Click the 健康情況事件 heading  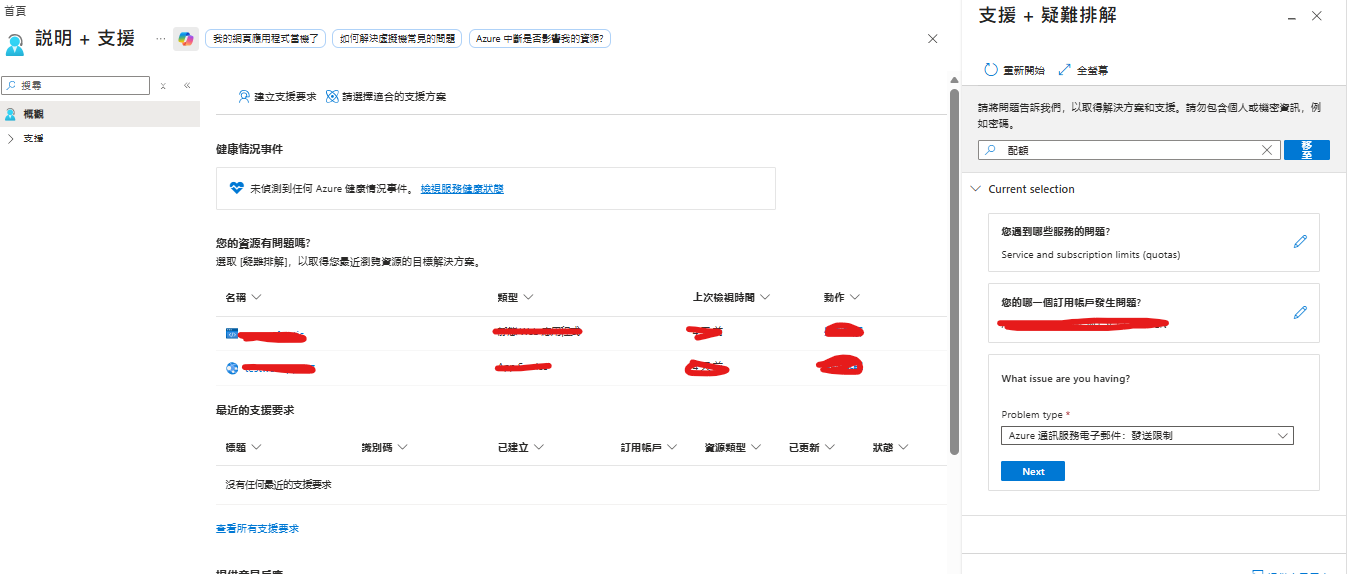click(249, 149)
